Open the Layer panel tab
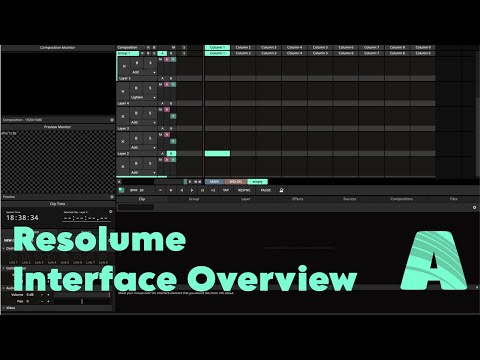Screen dimensions: 480x360 tap(246, 199)
